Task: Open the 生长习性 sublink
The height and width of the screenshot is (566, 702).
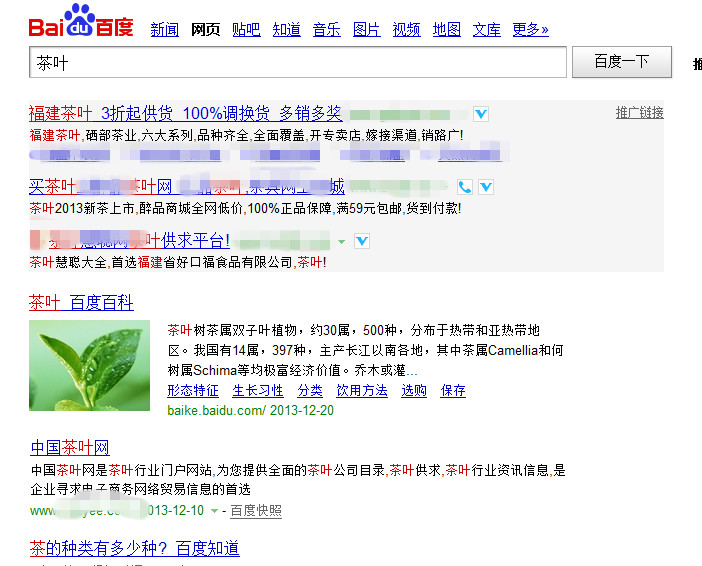Action: point(258,390)
